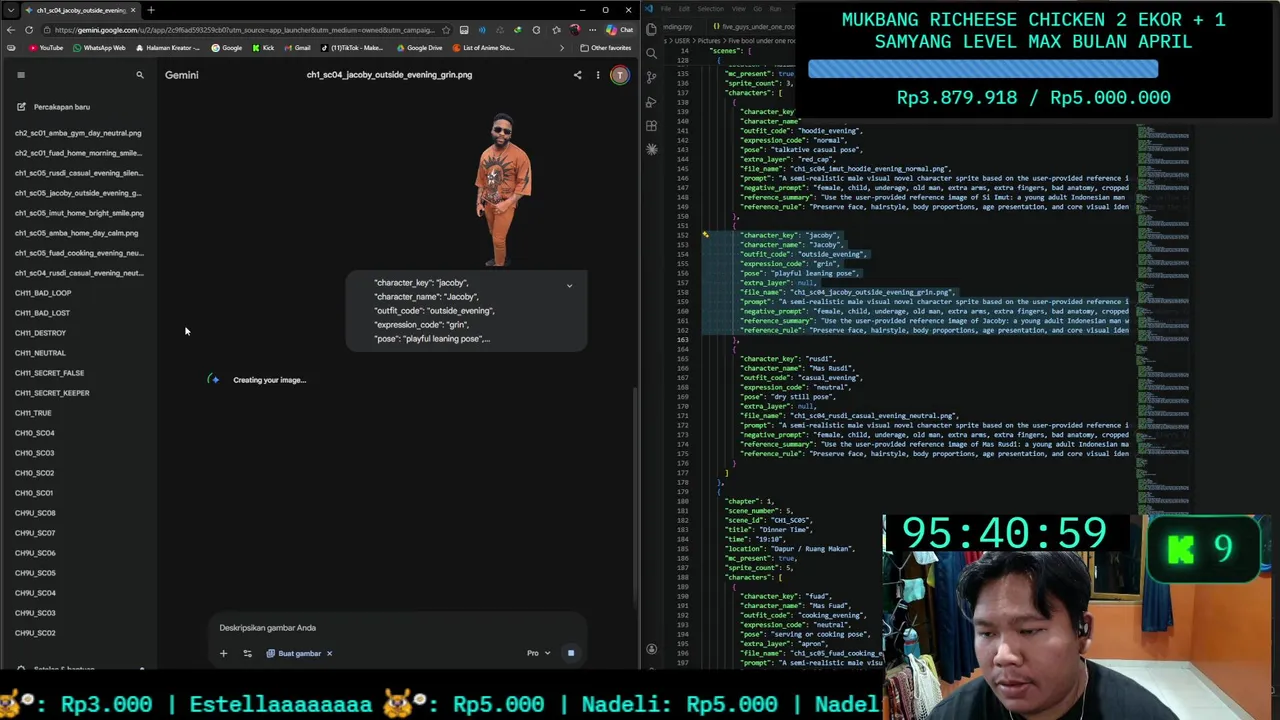Open the Pro model selector dropdown
This screenshot has width=1280, height=720.
pyautogui.click(x=539, y=653)
